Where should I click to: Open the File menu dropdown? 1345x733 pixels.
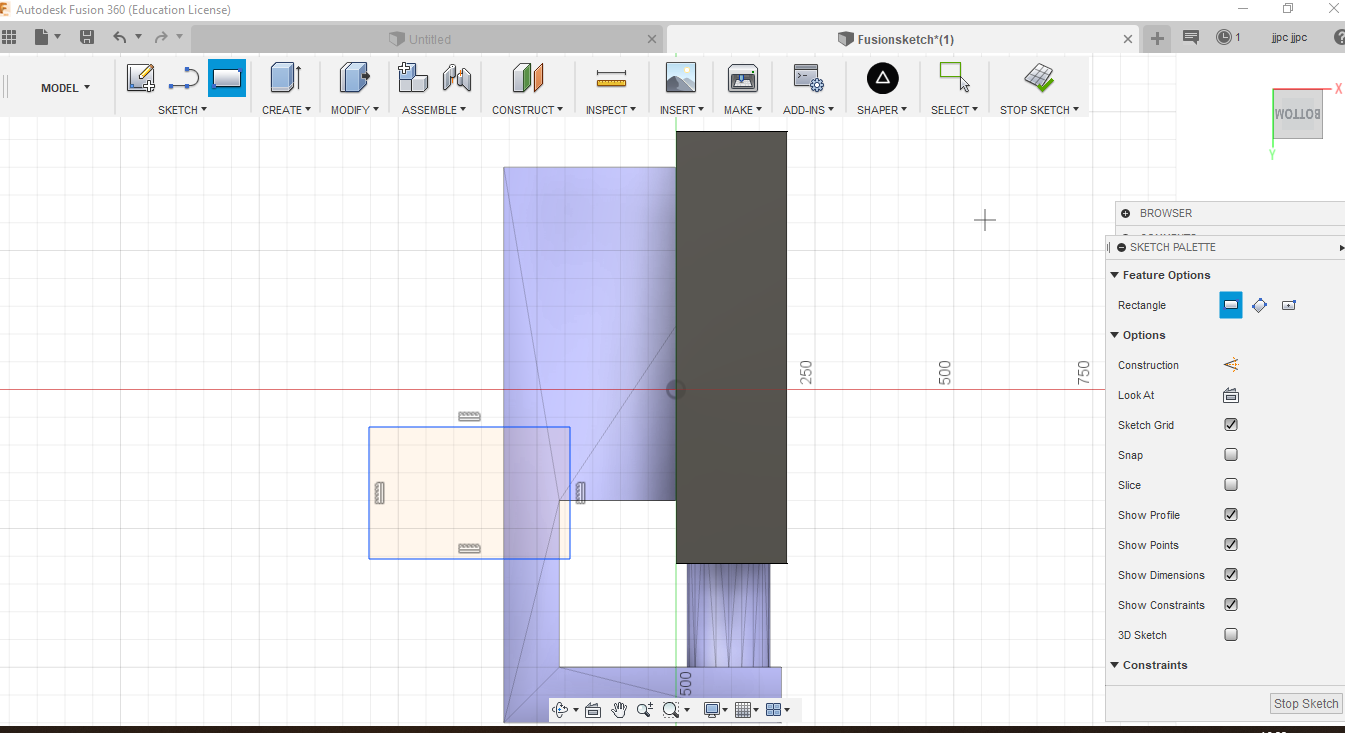tap(47, 38)
